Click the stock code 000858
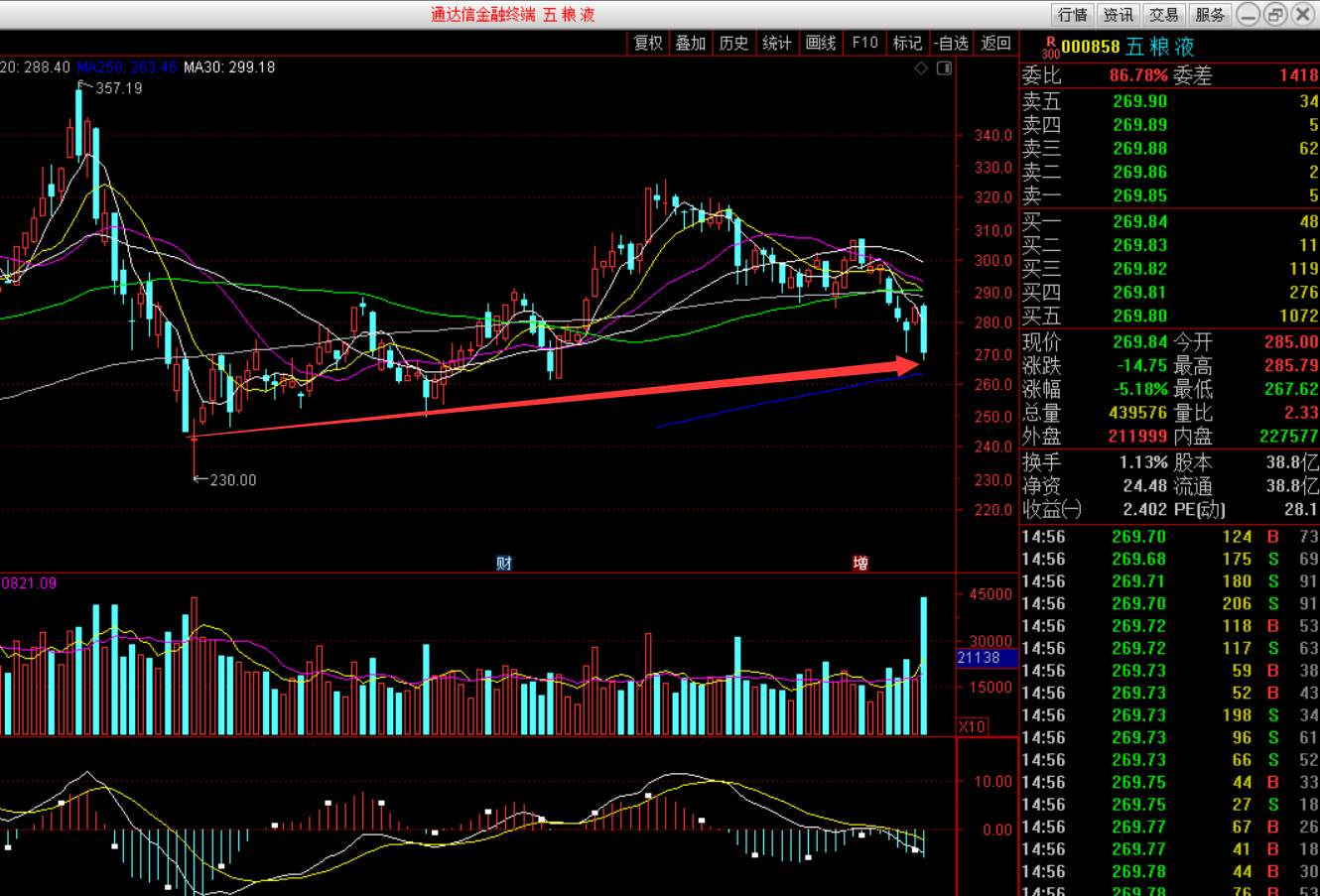1320x896 pixels. click(x=1091, y=47)
